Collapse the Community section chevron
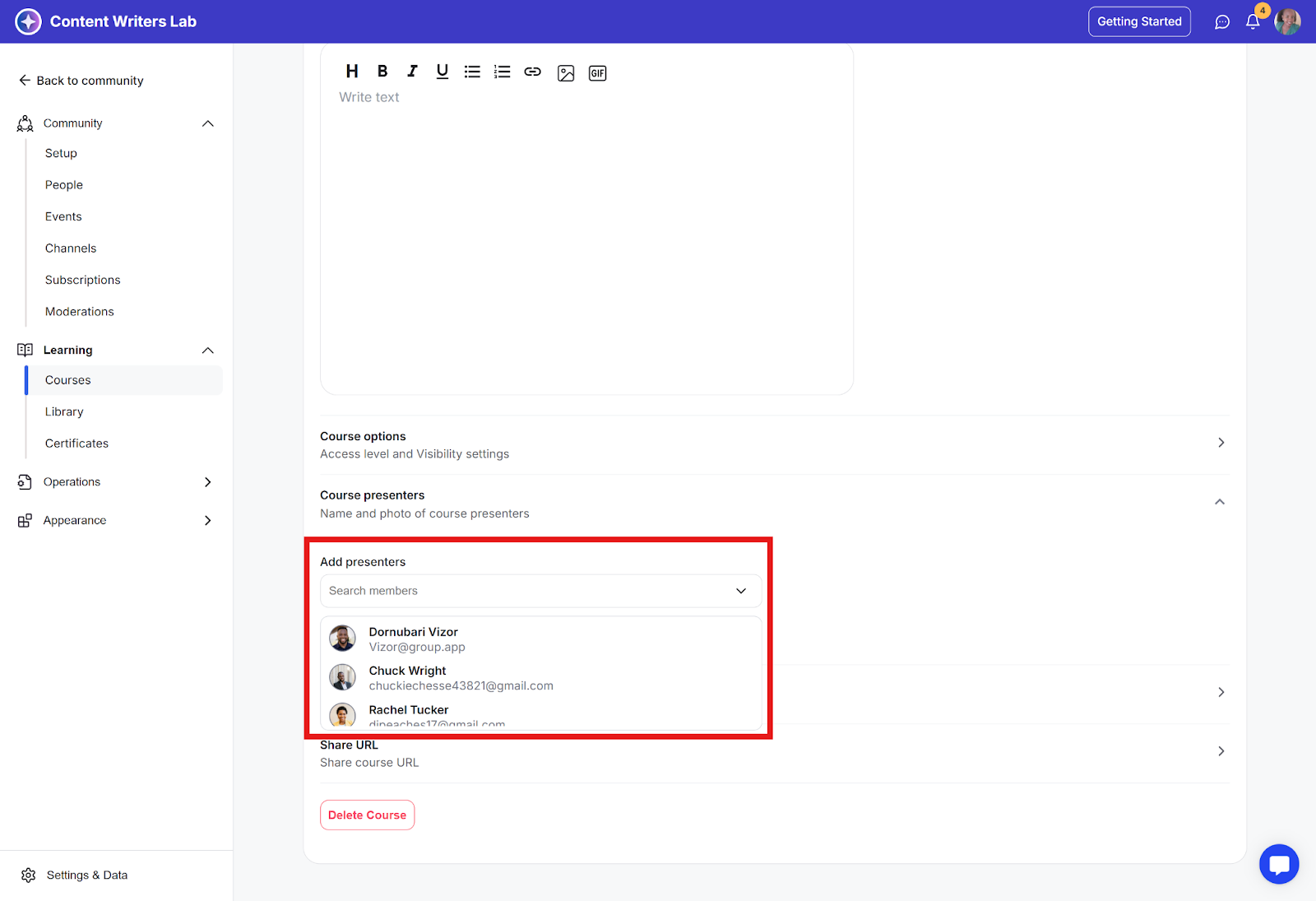This screenshot has height=901, width=1316. pos(208,123)
